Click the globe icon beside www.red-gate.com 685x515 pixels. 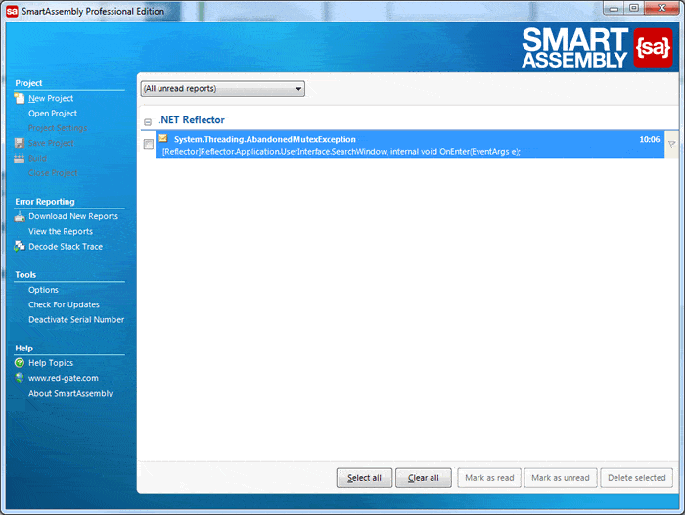[20, 378]
